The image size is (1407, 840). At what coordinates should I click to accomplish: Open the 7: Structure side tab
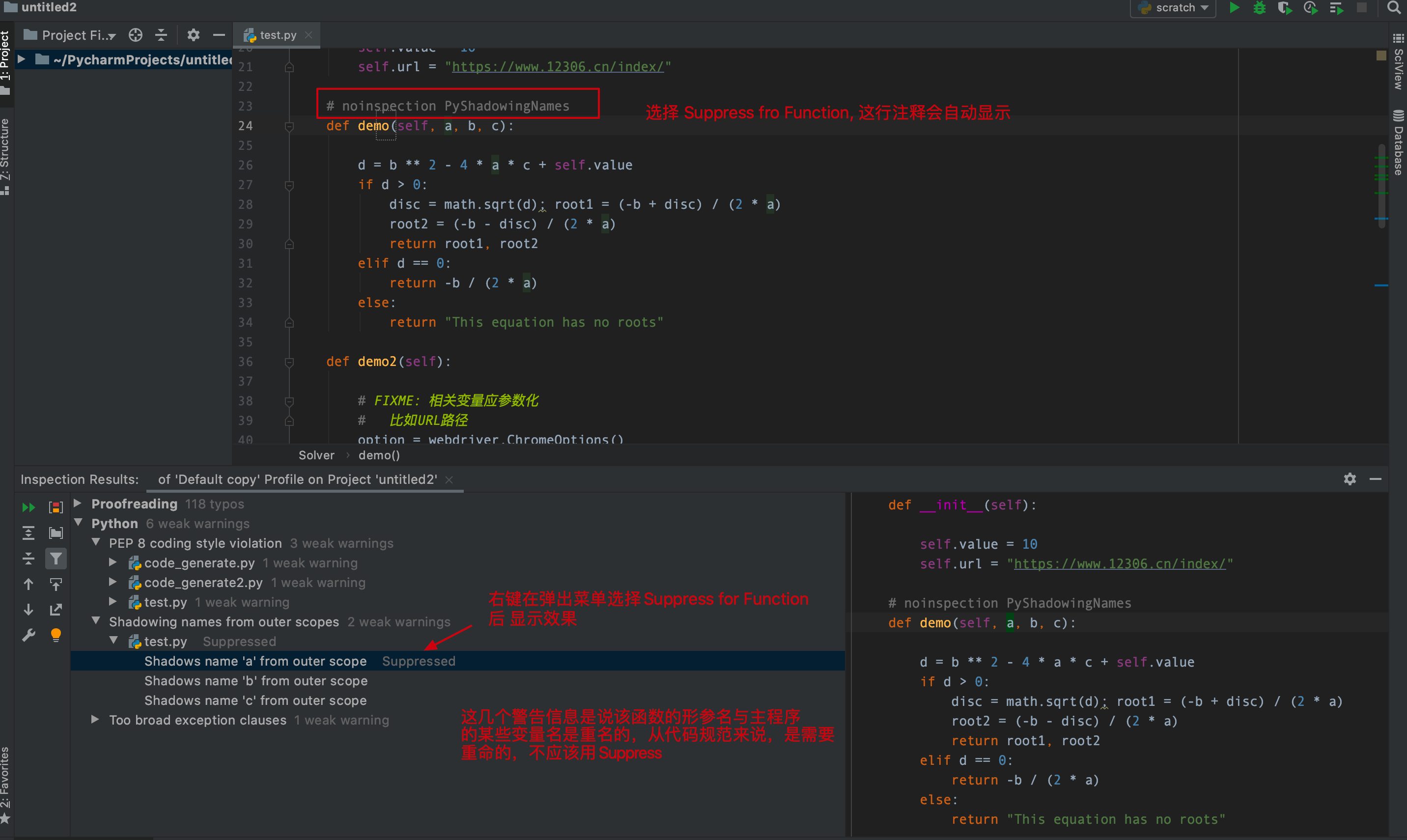6,156
